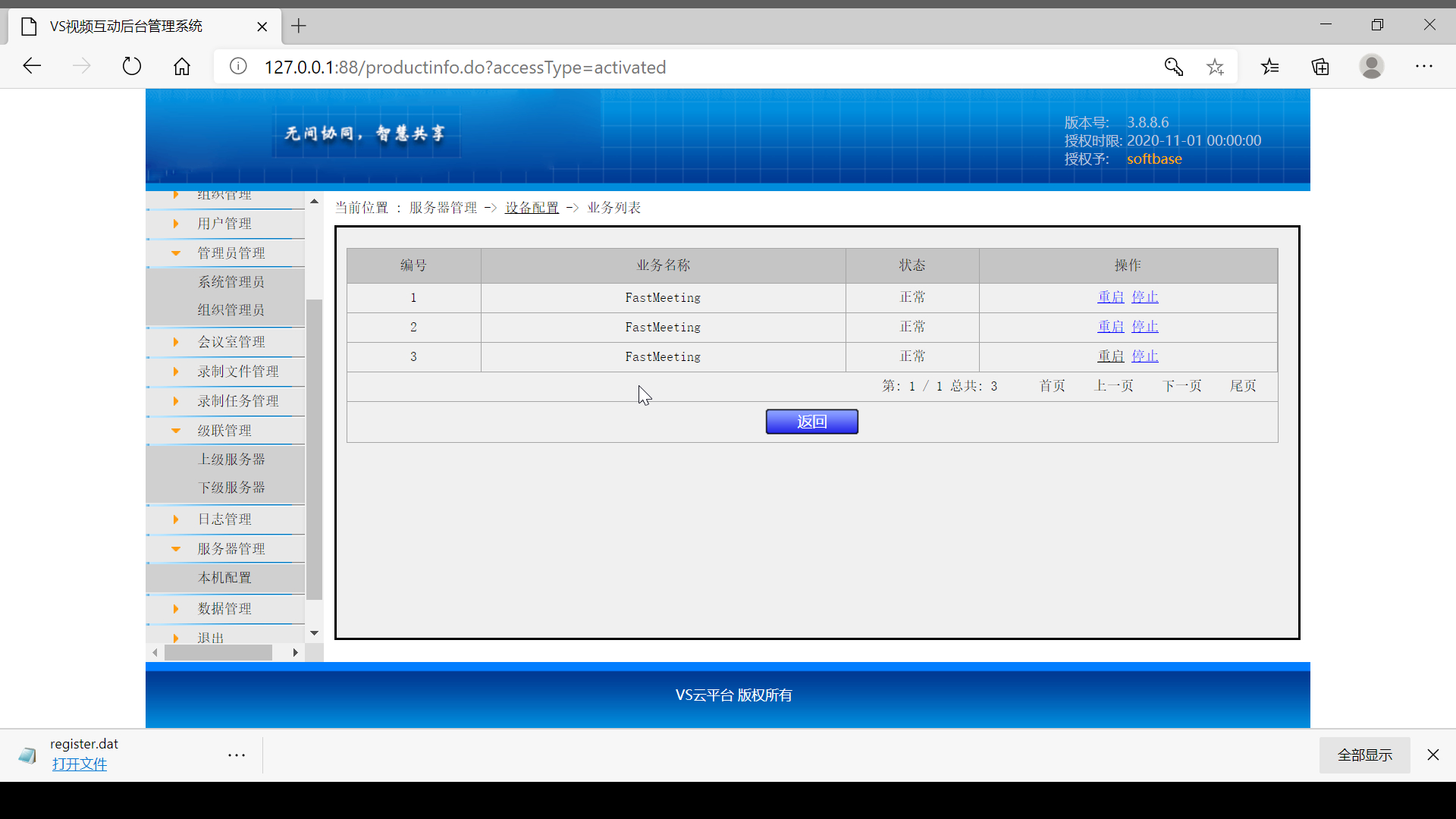Go to 首页 in pagination
The image size is (1456, 819).
coord(1052,386)
